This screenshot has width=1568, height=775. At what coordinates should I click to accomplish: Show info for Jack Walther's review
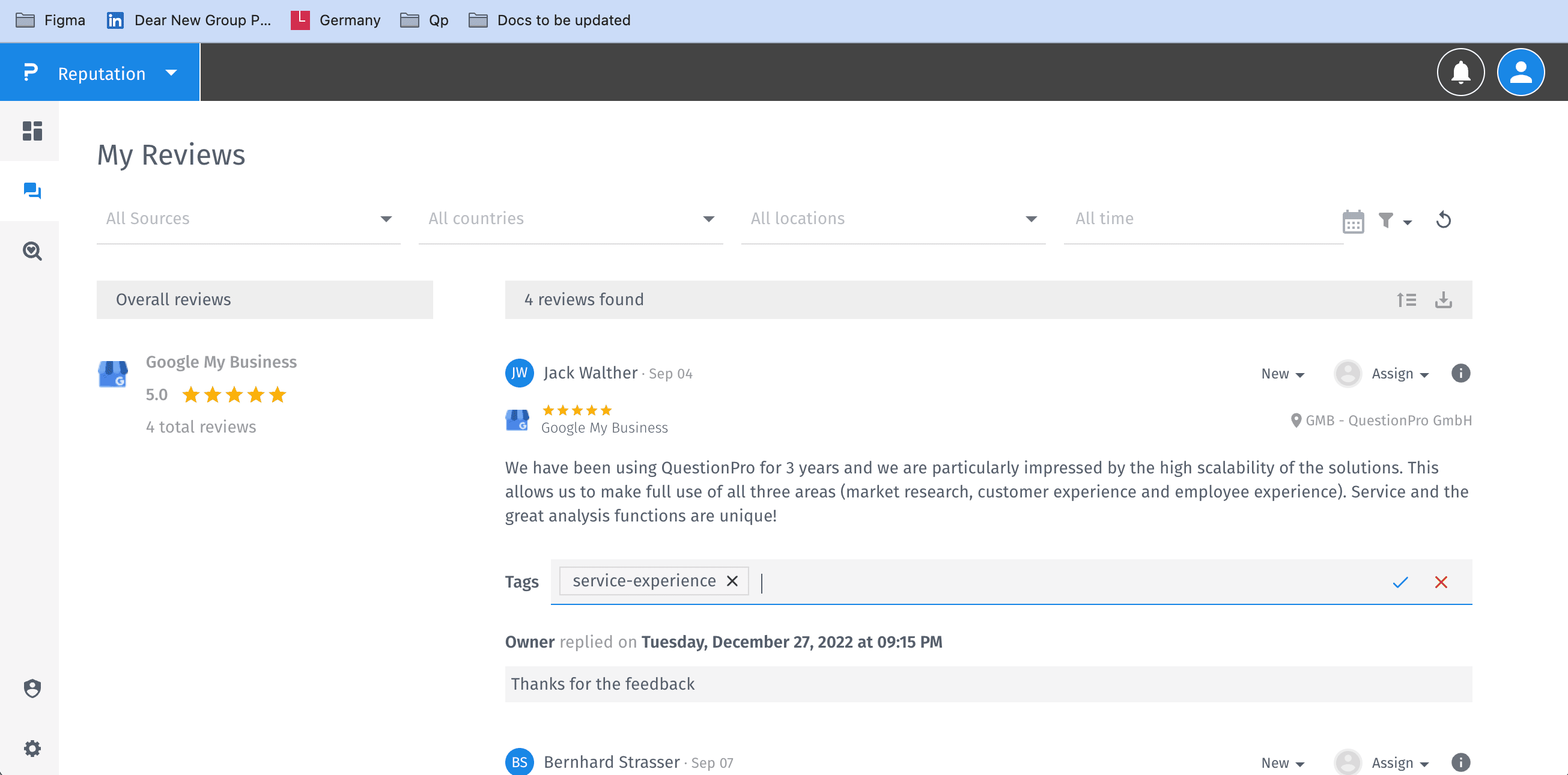point(1460,373)
